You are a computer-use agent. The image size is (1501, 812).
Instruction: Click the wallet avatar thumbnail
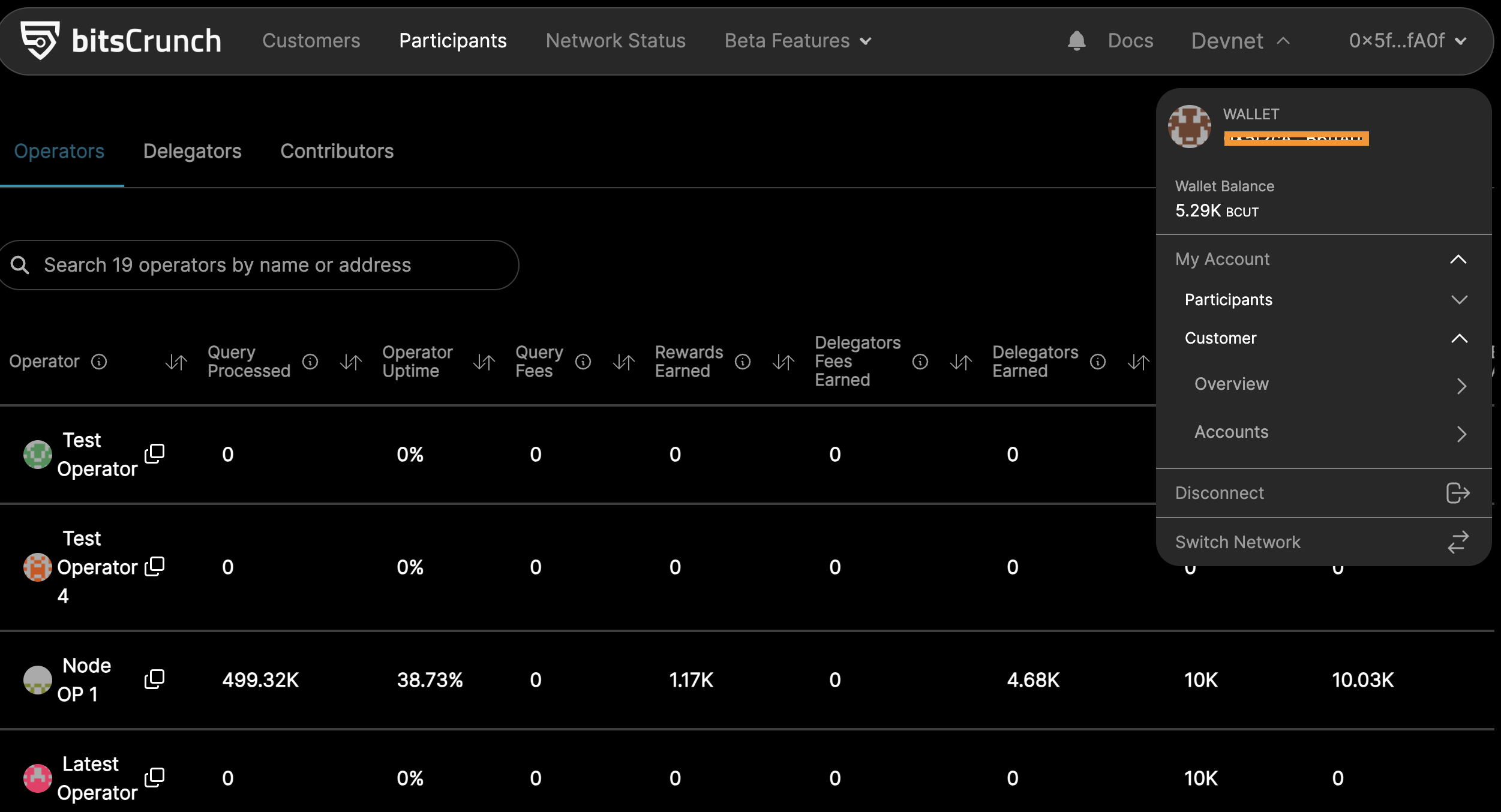click(1189, 127)
